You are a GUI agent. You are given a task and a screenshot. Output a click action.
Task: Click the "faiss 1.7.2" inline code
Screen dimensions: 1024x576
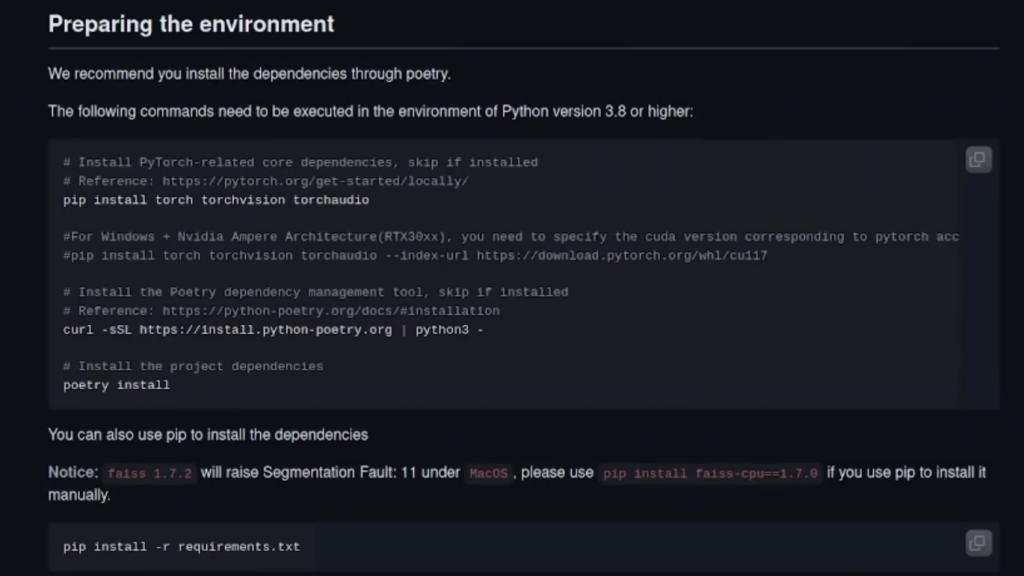pyautogui.click(x=149, y=473)
